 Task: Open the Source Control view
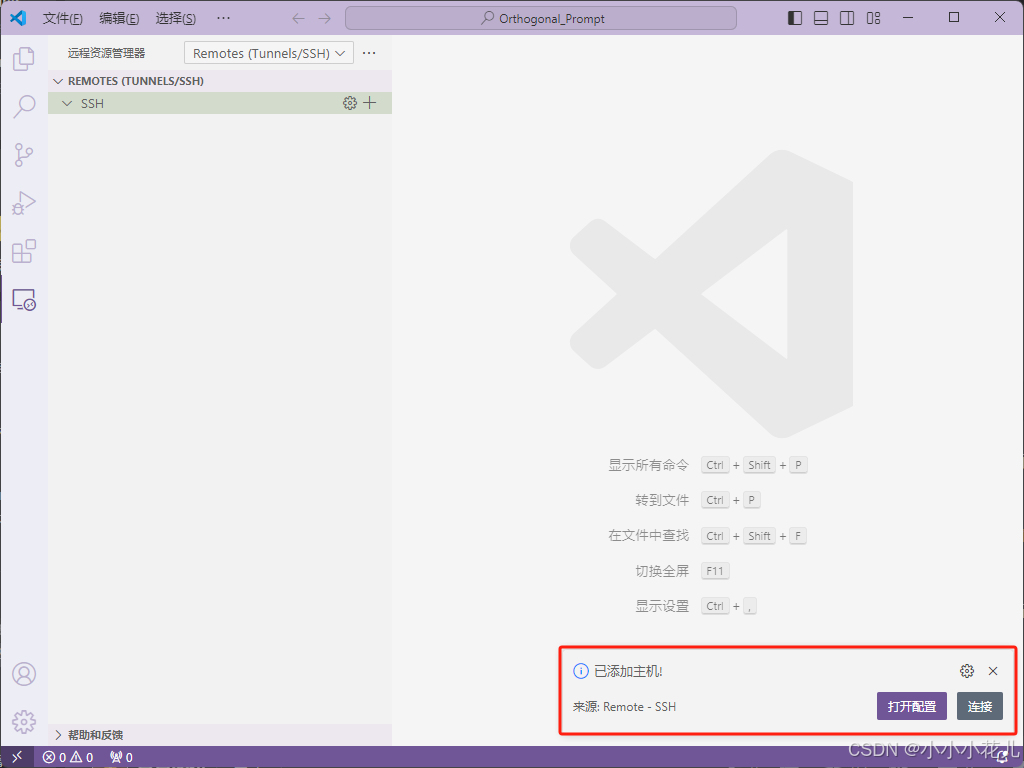click(x=24, y=155)
